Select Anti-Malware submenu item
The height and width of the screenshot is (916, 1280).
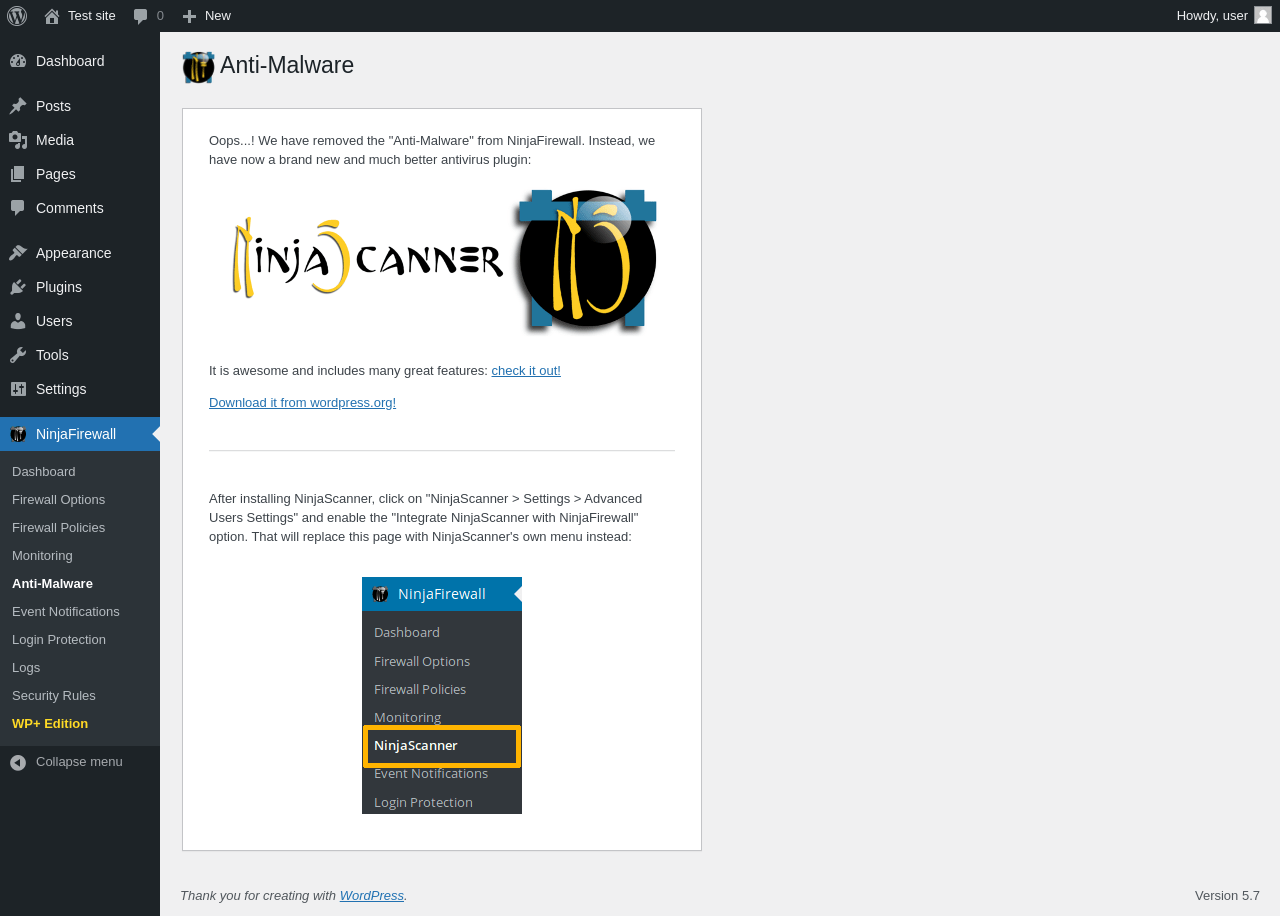pyautogui.click(x=52, y=583)
